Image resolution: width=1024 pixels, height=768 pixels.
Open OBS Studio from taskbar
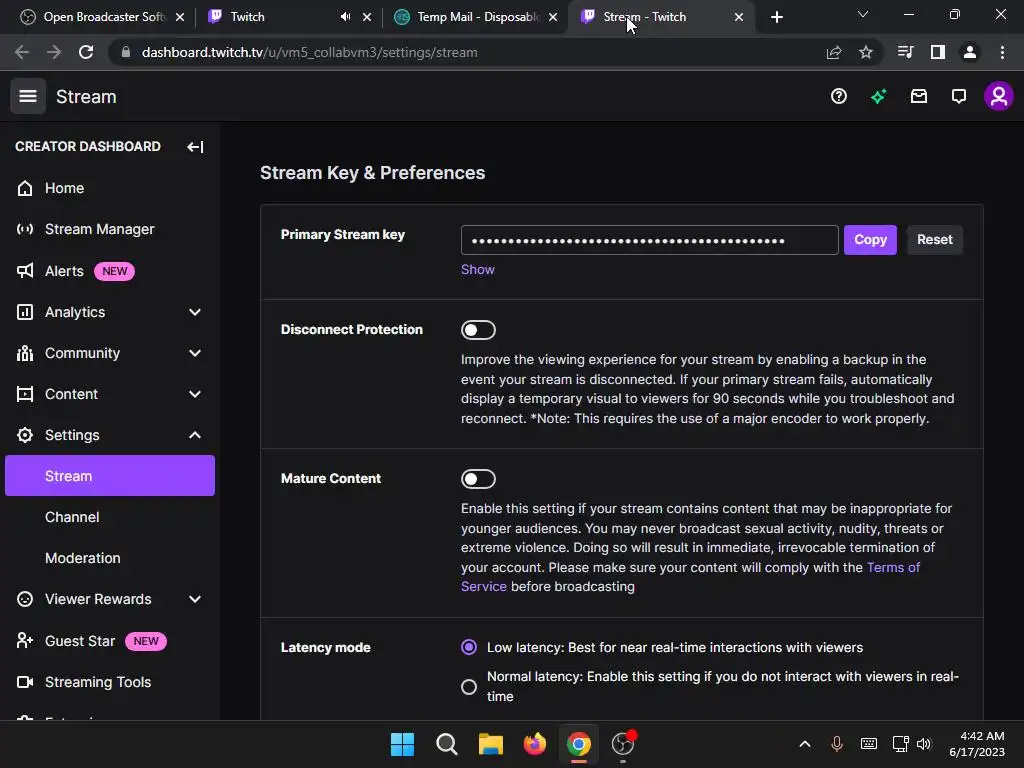(623, 744)
